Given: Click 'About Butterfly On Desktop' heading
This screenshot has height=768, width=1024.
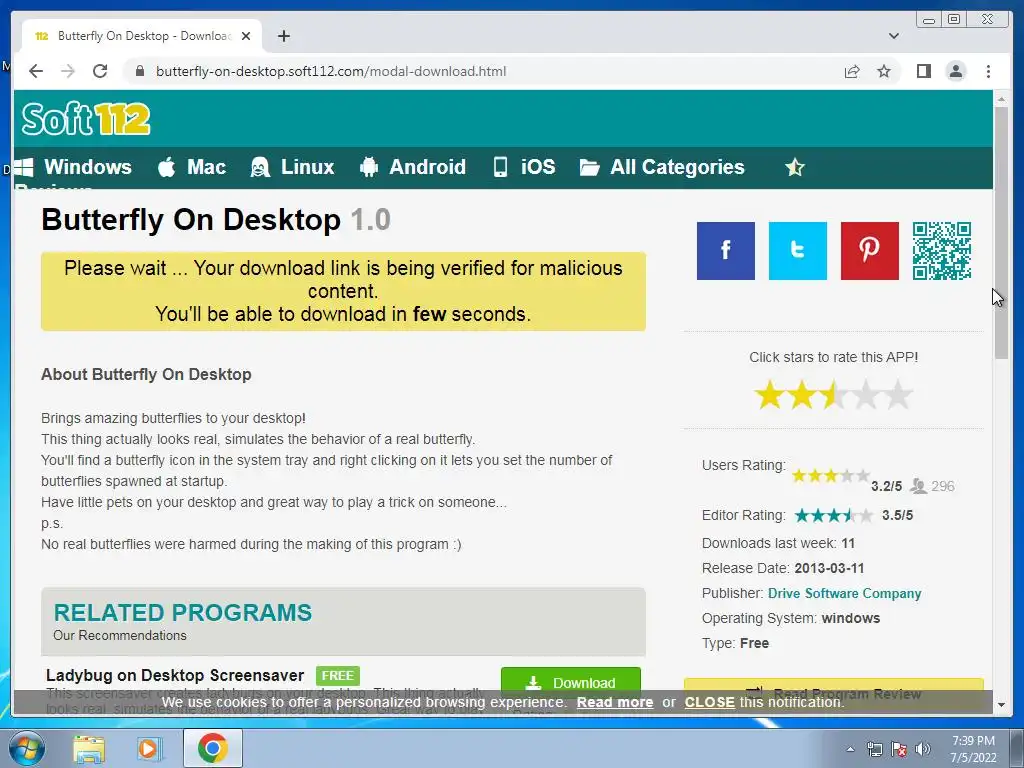Looking at the screenshot, I should [x=146, y=374].
